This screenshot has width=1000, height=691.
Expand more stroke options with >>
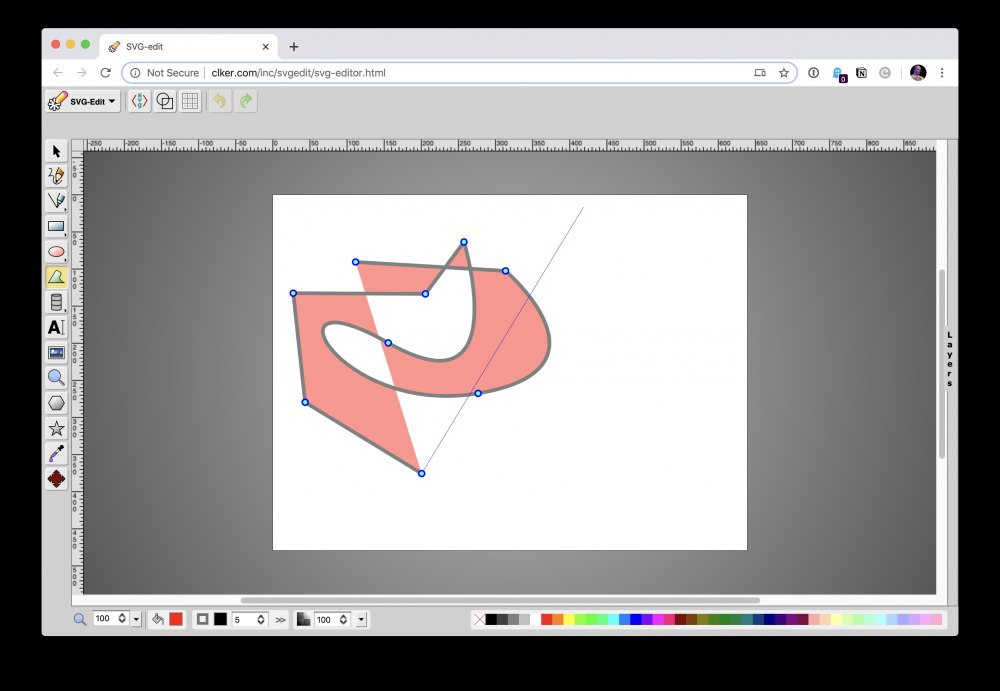click(281, 620)
